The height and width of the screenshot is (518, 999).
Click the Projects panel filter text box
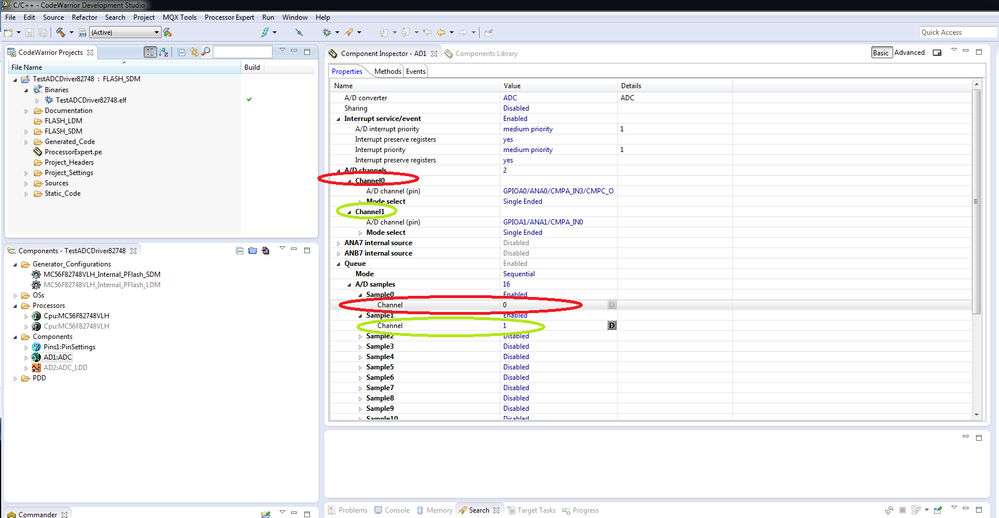(x=243, y=52)
